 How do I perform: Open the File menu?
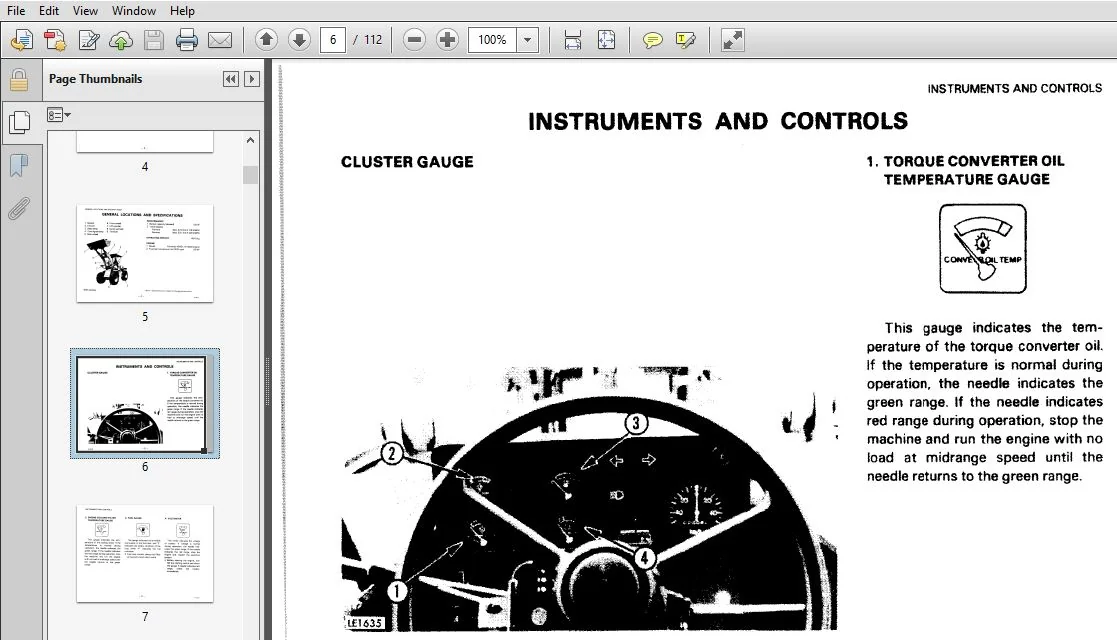[x=16, y=11]
